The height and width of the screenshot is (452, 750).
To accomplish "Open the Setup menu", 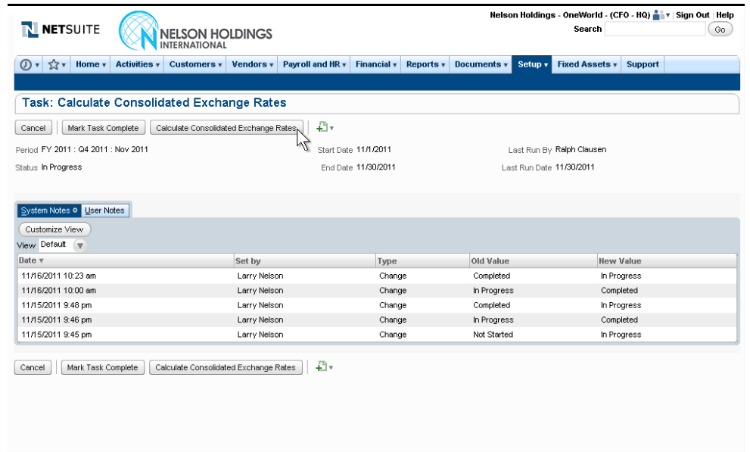I will (532, 65).
